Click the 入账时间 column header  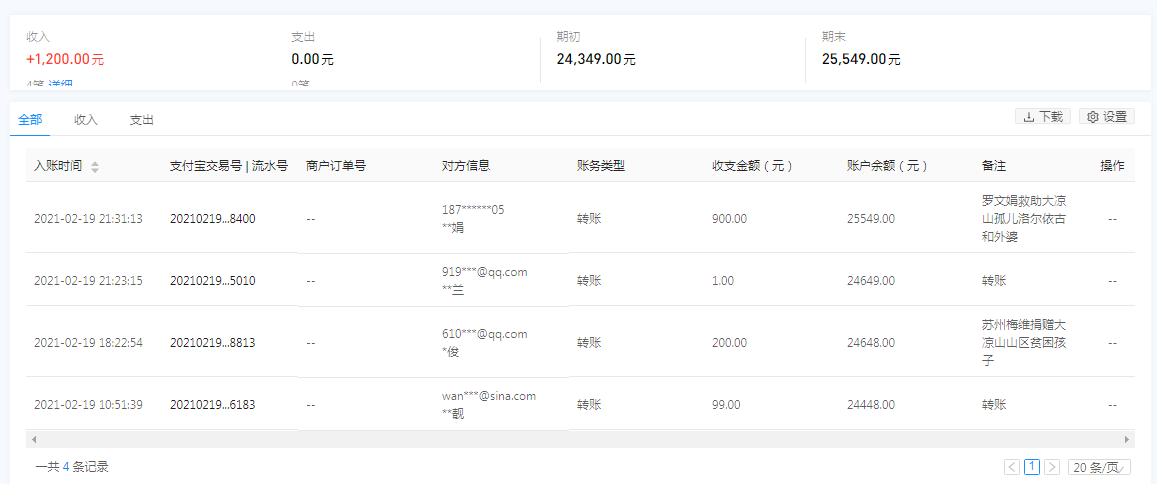click(58, 166)
